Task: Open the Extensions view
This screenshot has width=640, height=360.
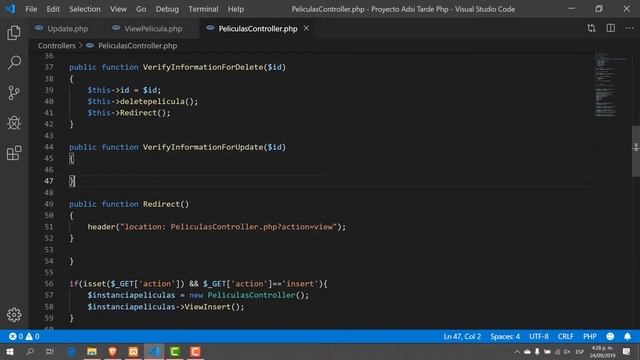Action: click(14, 153)
